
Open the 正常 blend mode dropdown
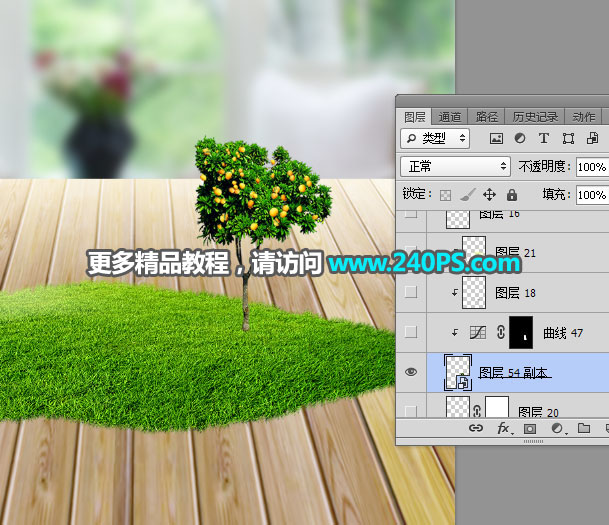point(455,166)
